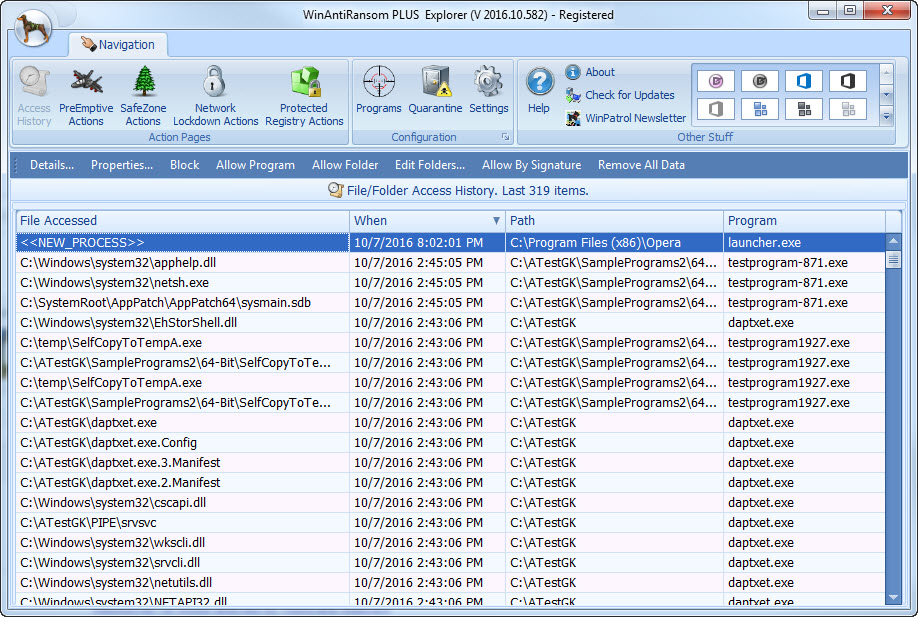Click the WinPatrol dog application logo

click(33, 29)
